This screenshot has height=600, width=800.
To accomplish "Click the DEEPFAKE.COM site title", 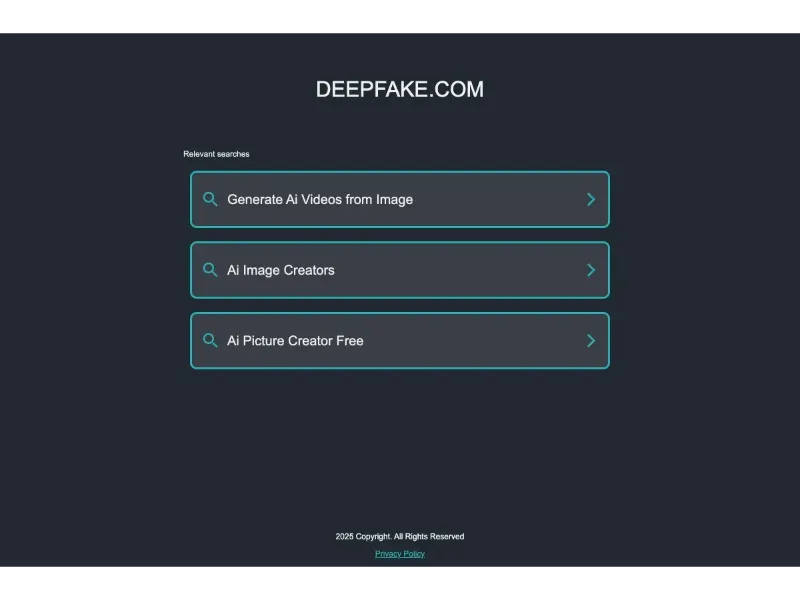I will point(400,89).
